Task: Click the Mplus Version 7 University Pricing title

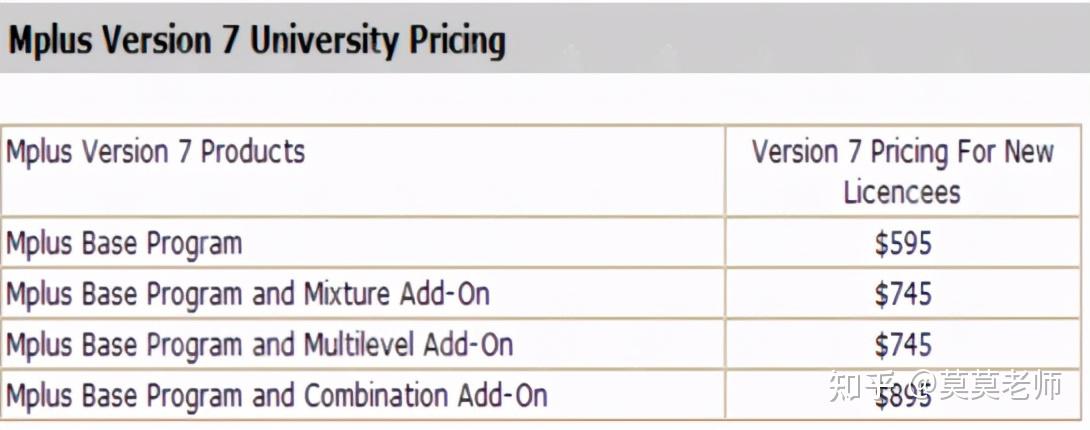Action: point(257,41)
